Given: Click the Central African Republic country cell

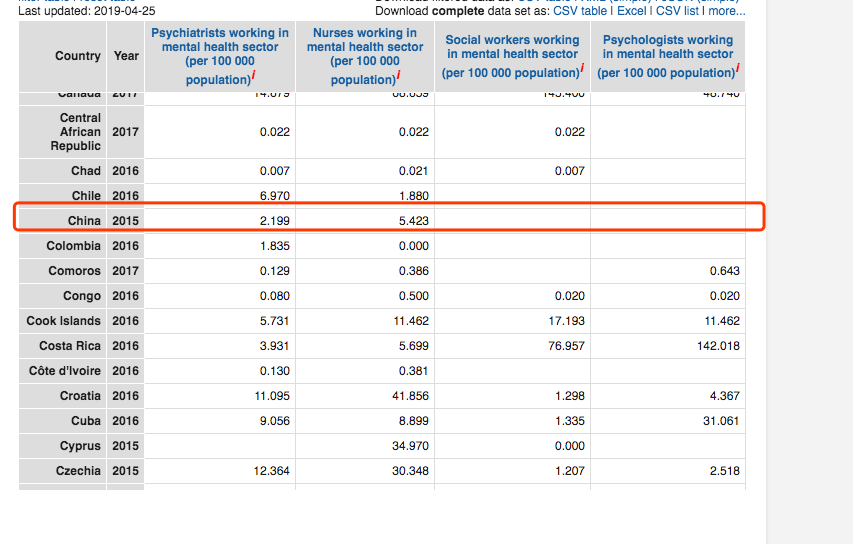Looking at the screenshot, I should click(80, 132).
